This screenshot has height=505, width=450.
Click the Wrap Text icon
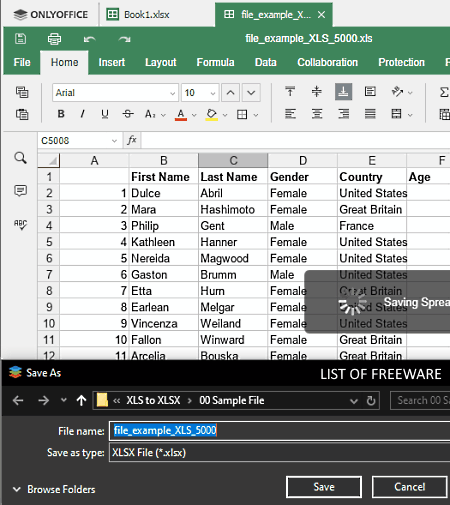point(370,91)
